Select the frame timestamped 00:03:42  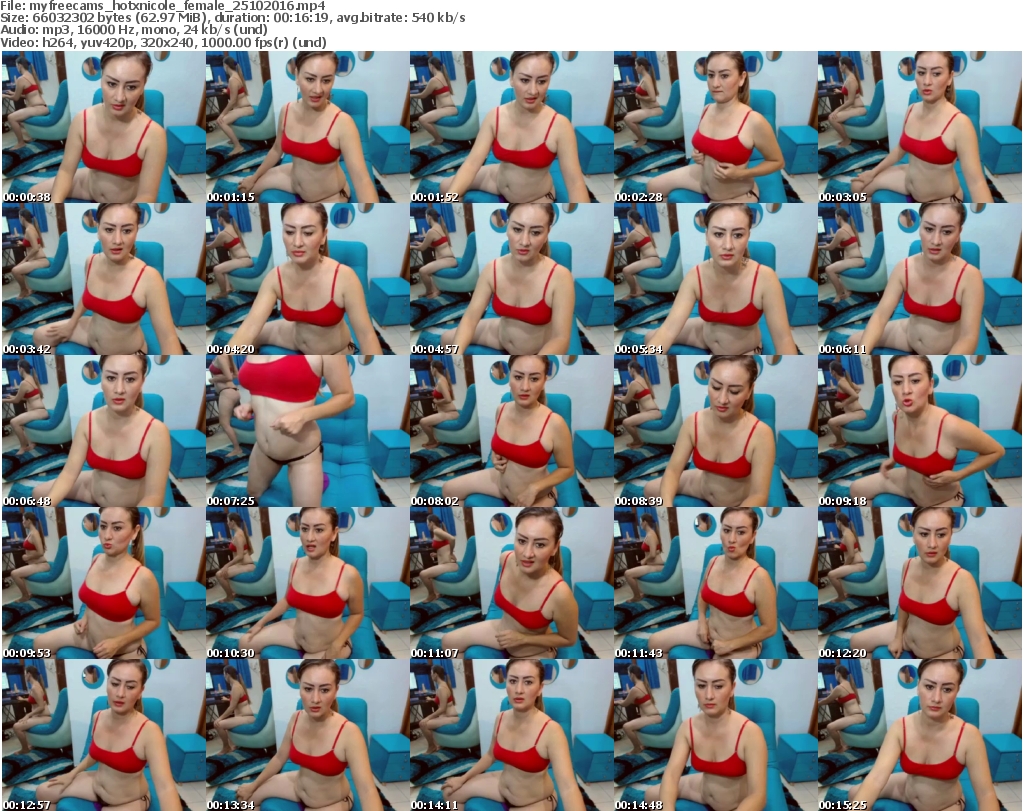102,279
